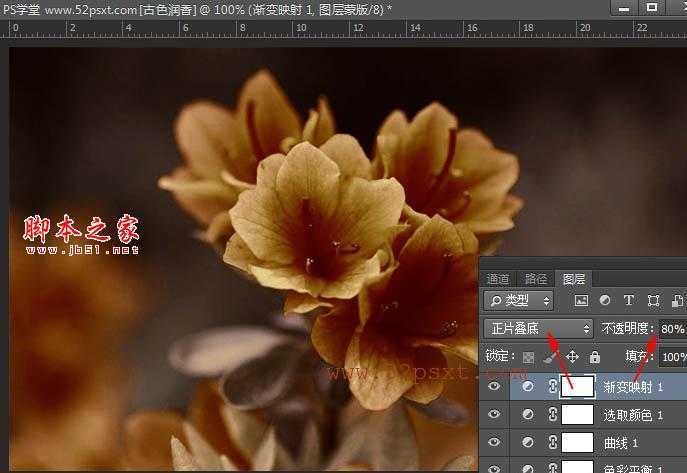Click mask link icon of 渐变映射 1

(x=552, y=386)
